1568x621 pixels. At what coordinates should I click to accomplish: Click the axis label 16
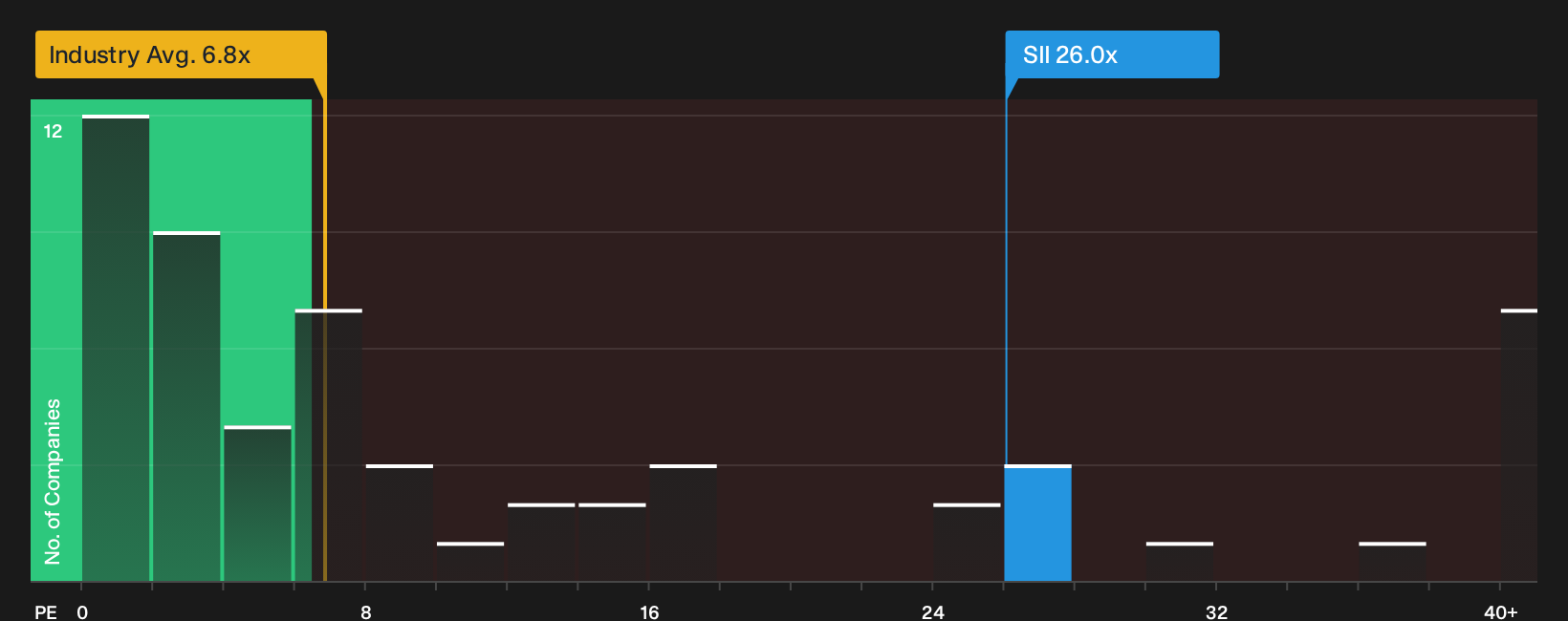click(649, 611)
